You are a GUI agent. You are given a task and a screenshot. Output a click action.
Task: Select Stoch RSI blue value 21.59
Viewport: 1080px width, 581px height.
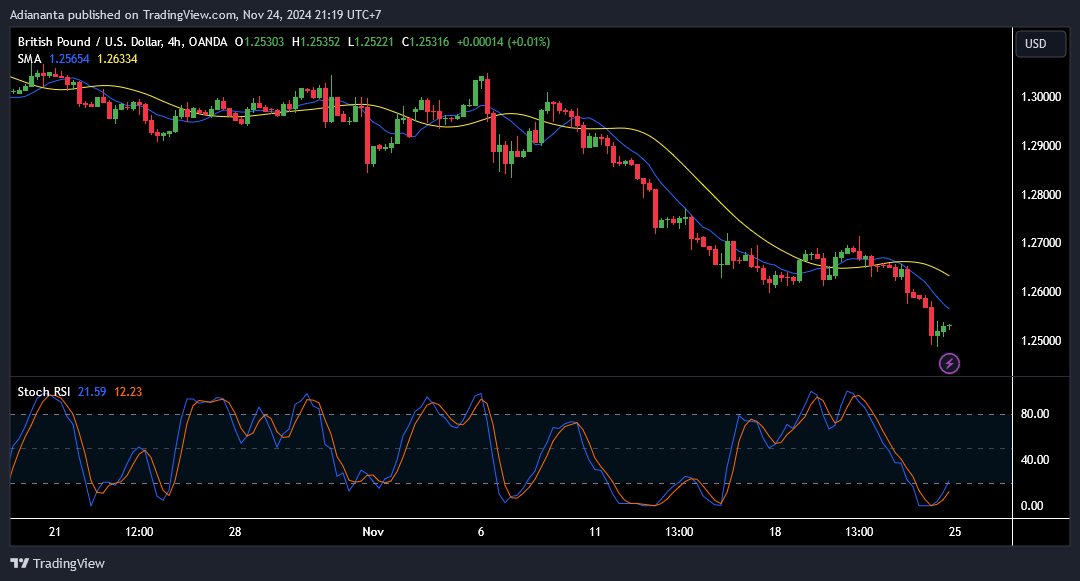click(x=92, y=392)
